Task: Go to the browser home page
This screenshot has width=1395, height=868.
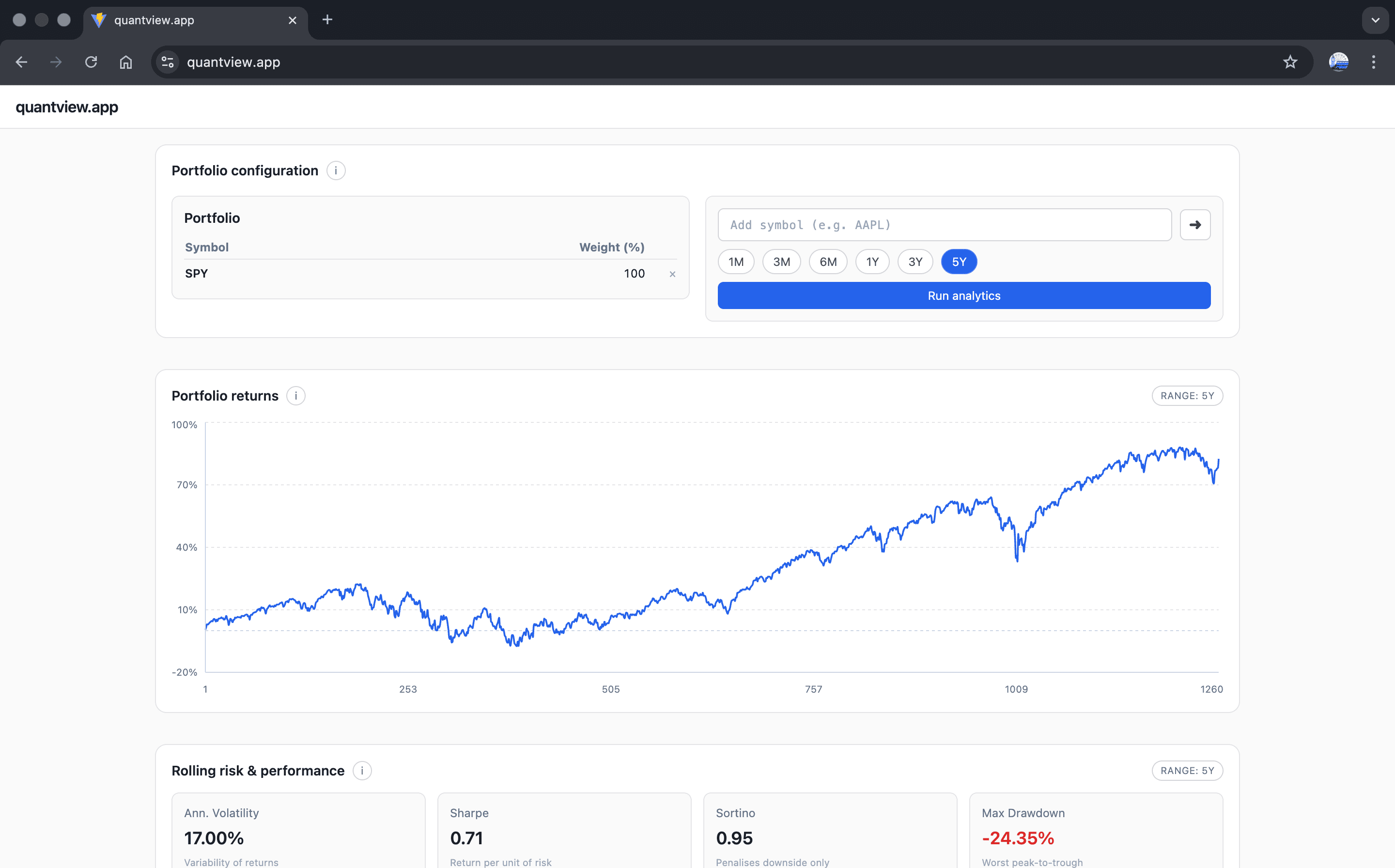Action: tap(126, 62)
